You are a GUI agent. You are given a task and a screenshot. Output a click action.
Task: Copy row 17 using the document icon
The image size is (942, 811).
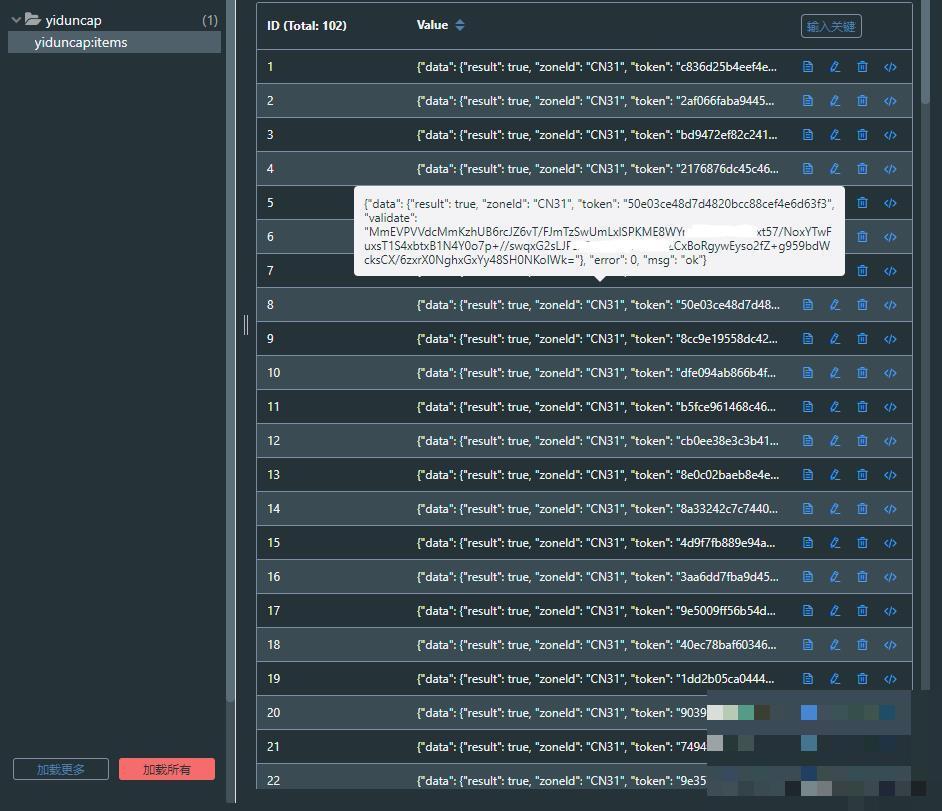click(x=807, y=611)
